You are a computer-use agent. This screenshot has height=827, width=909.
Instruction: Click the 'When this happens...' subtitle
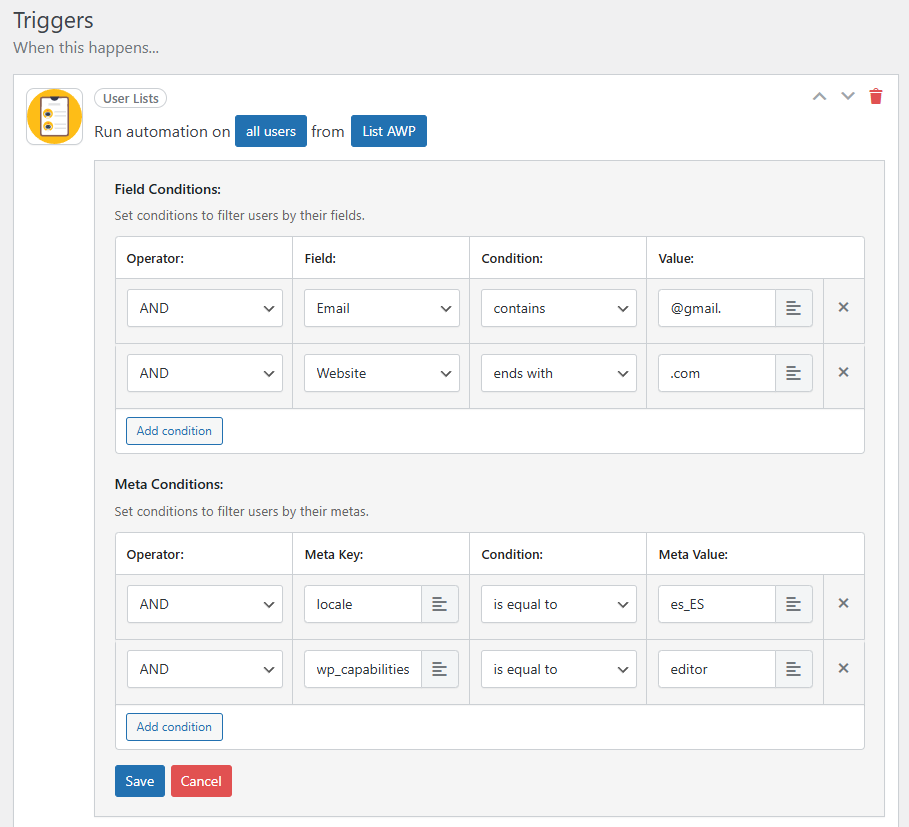pyautogui.click(x=86, y=48)
